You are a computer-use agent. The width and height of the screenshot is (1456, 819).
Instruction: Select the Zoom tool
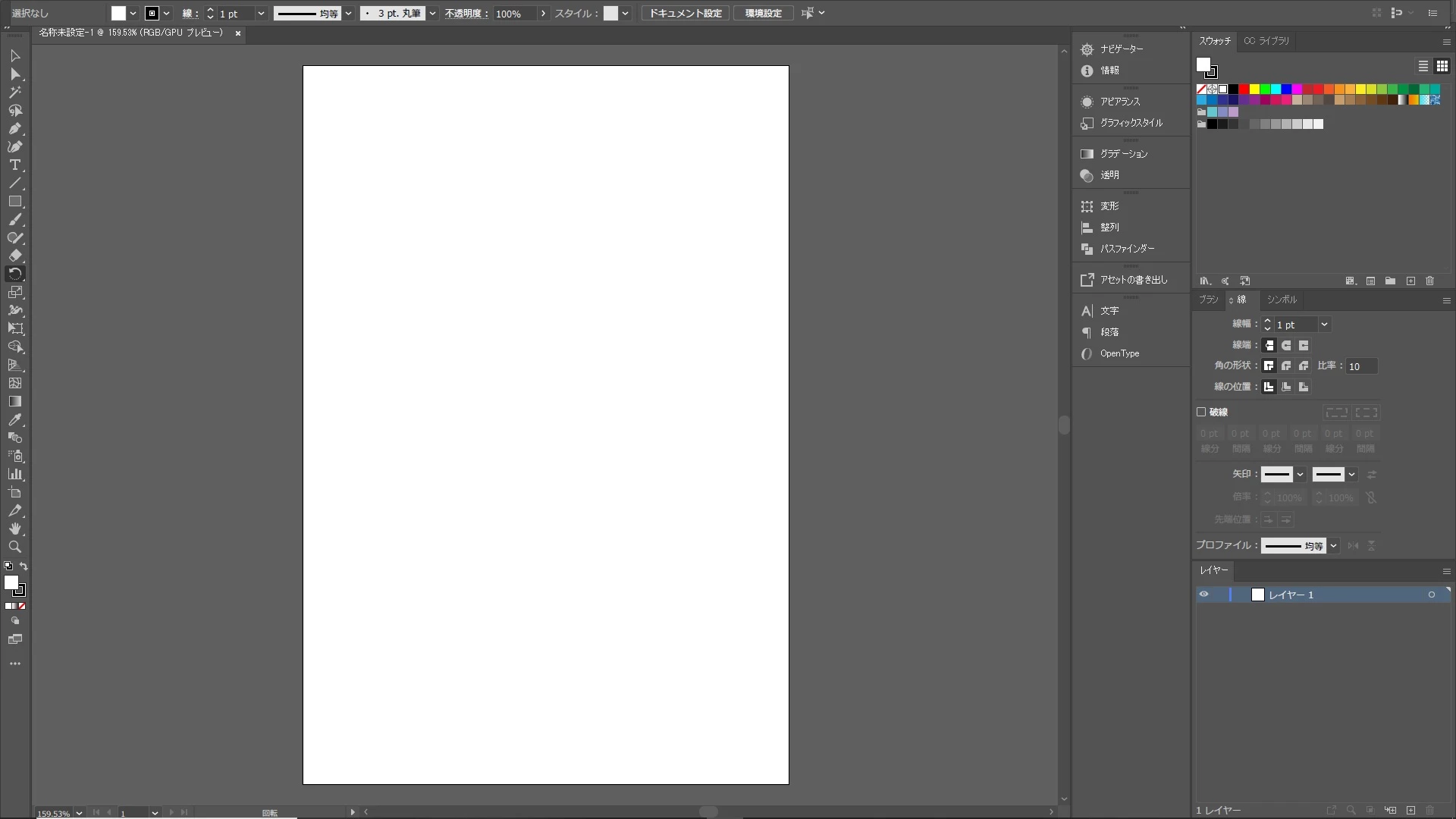pyautogui.click(x=14, y=548)
